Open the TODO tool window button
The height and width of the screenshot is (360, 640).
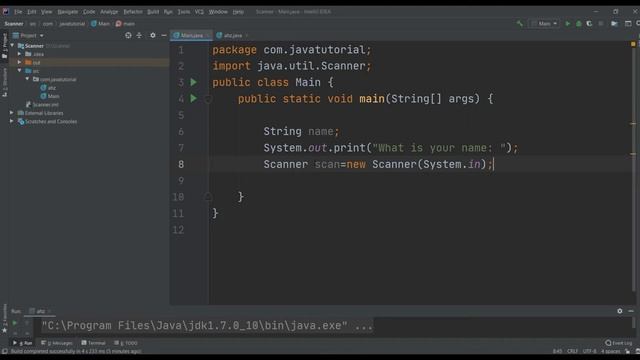[126, 343]
